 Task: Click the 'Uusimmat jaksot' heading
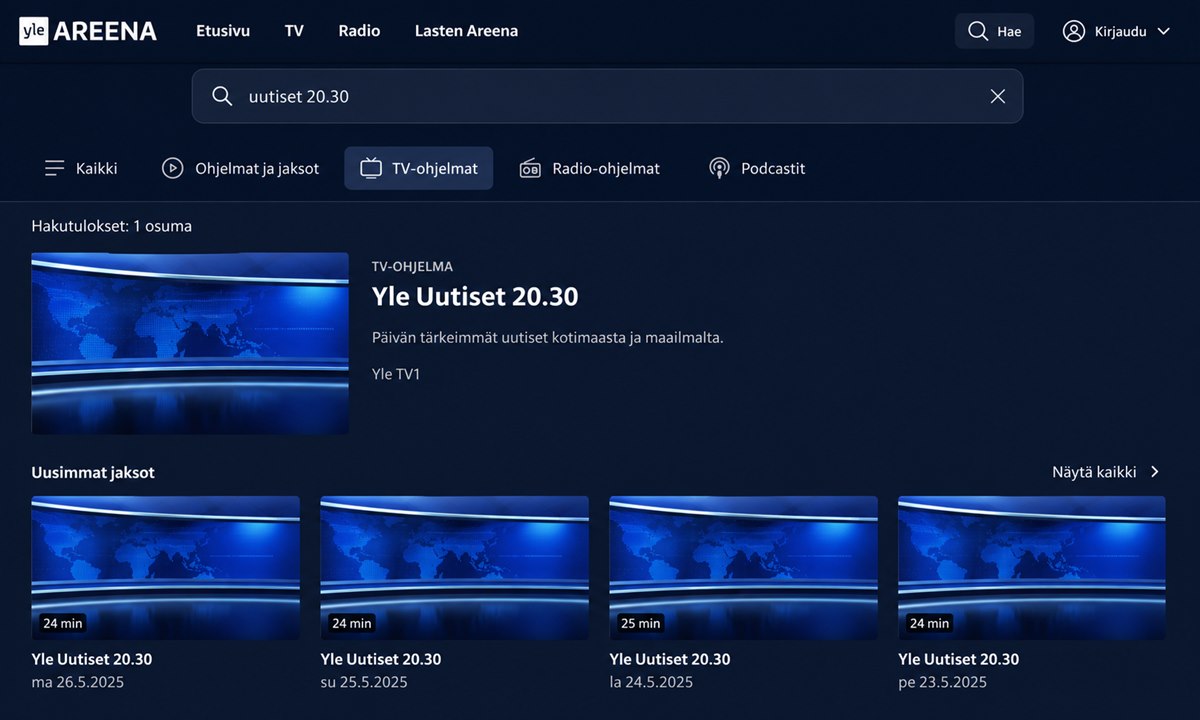click(93, 472)
